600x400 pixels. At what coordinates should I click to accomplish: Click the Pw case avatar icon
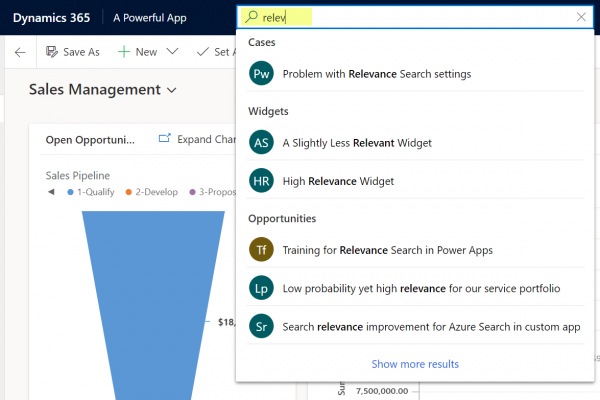point(261,73)
